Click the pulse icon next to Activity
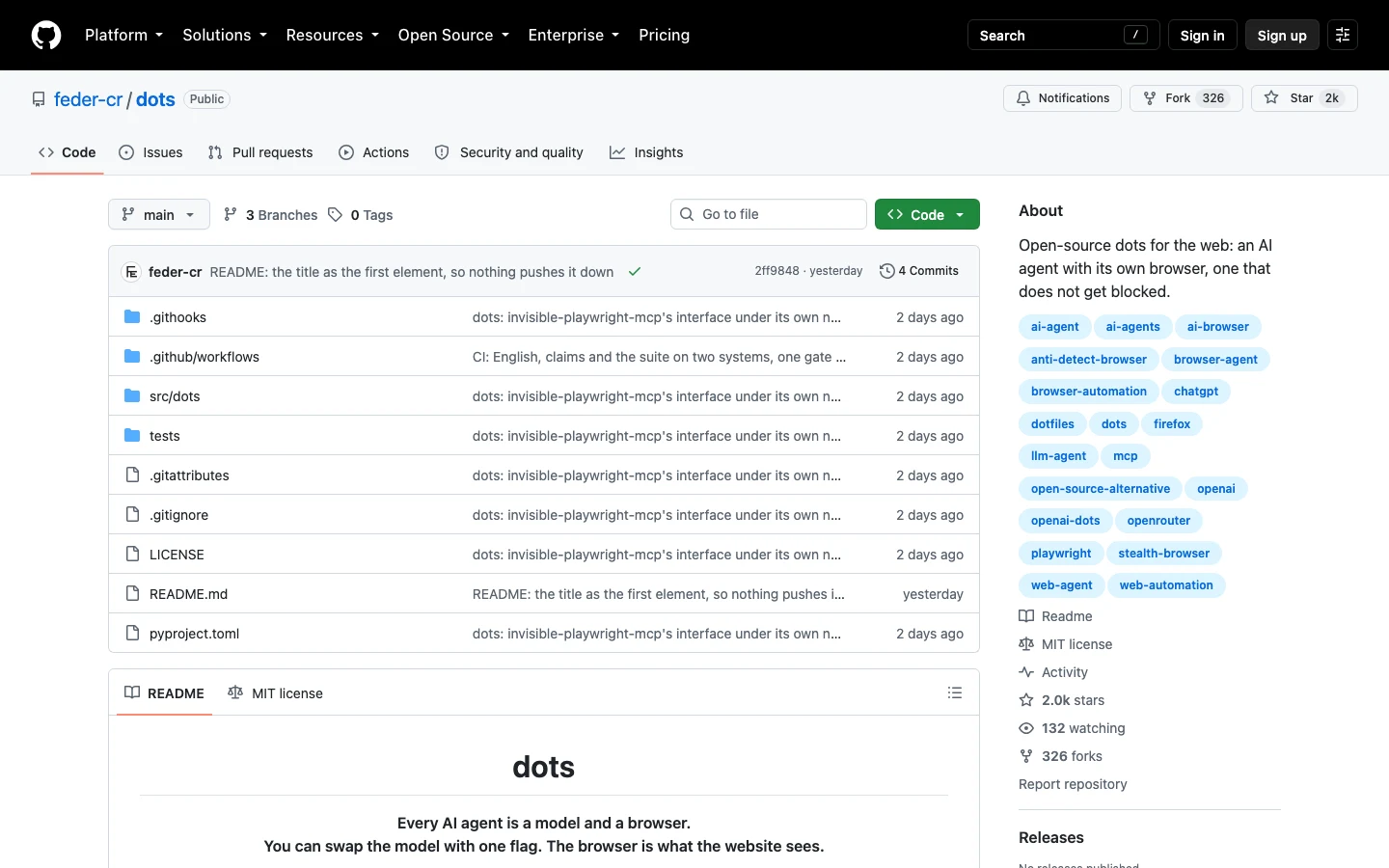Image resolution: width=1389 pixels, height=868 pixels. click(1026, 672)
